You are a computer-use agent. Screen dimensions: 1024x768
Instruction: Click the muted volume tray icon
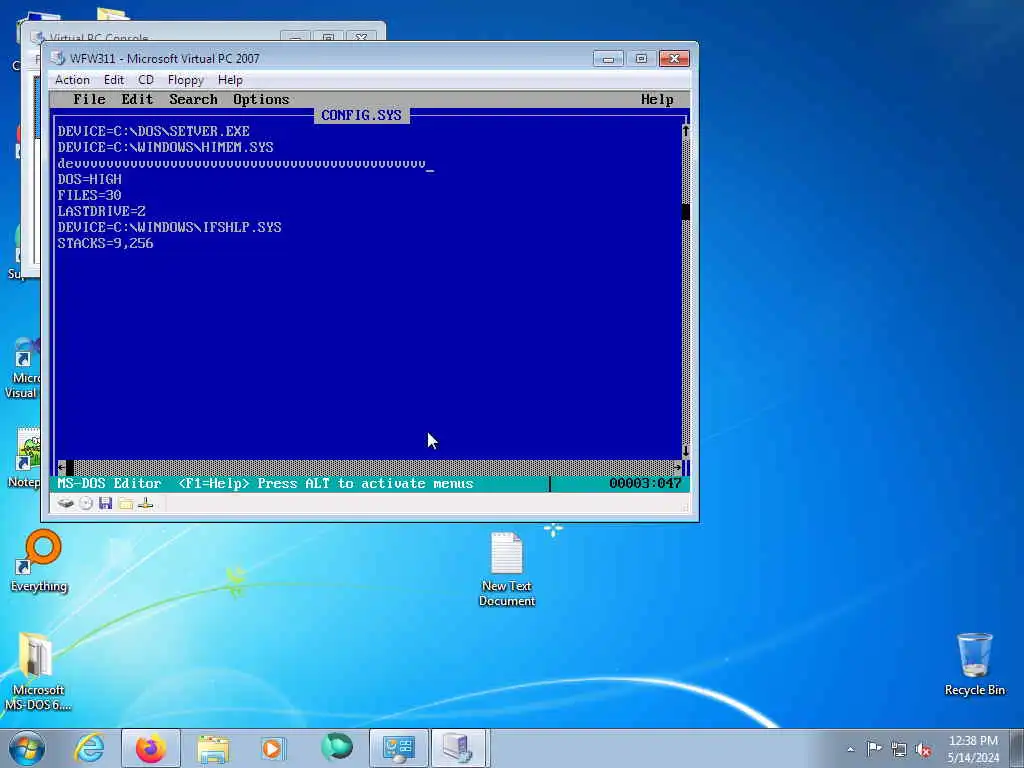click(923, 750)
